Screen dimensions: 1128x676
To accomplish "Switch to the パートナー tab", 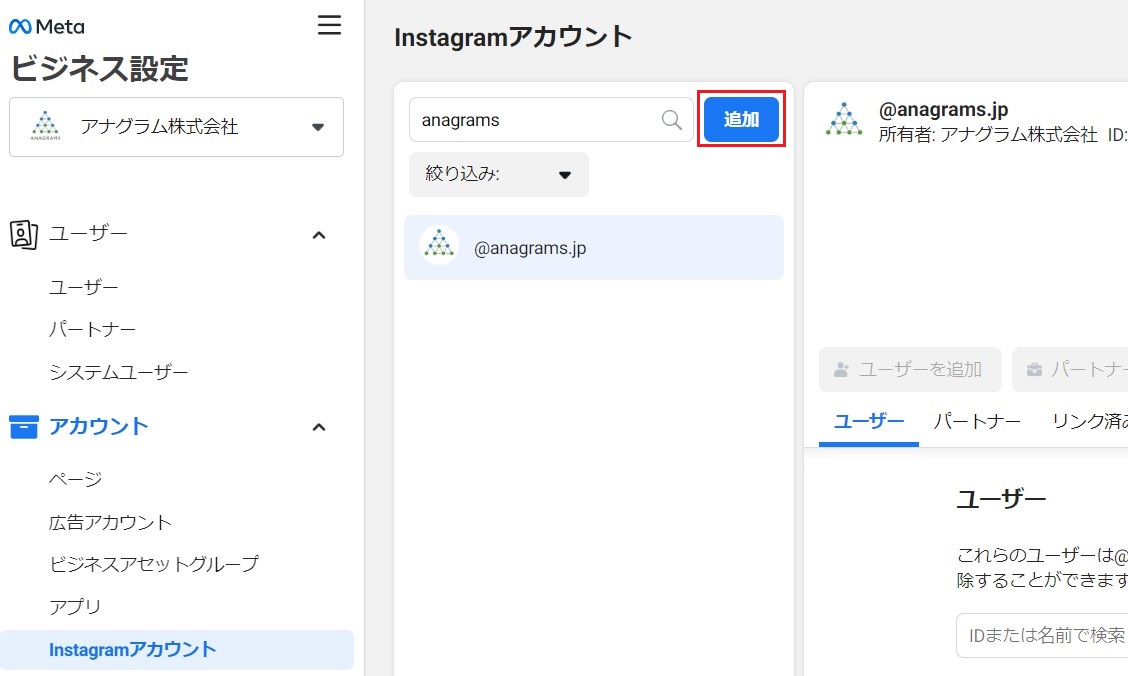I will point(976,422).
